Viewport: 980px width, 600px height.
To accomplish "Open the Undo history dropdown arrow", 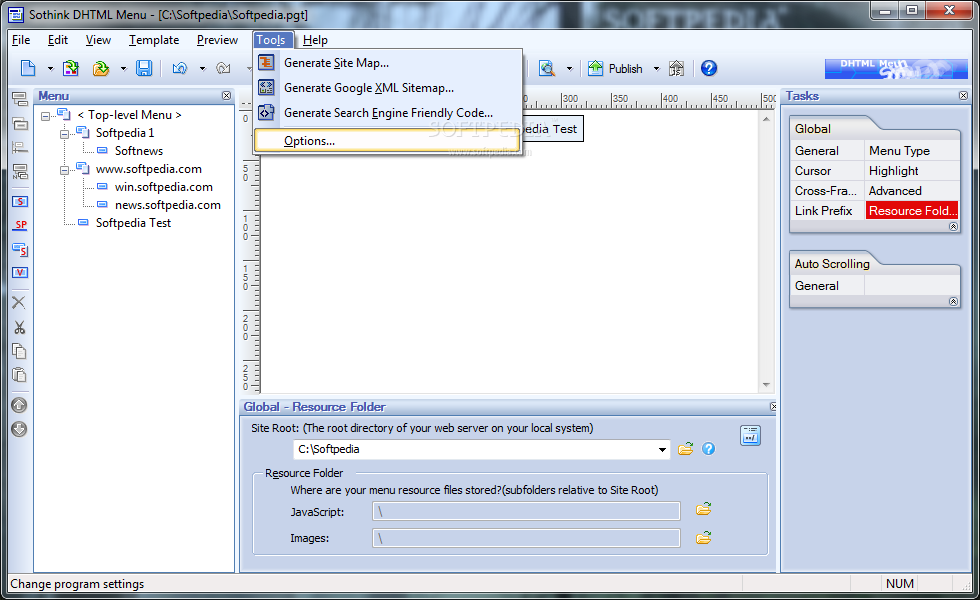I will [202, 69].
